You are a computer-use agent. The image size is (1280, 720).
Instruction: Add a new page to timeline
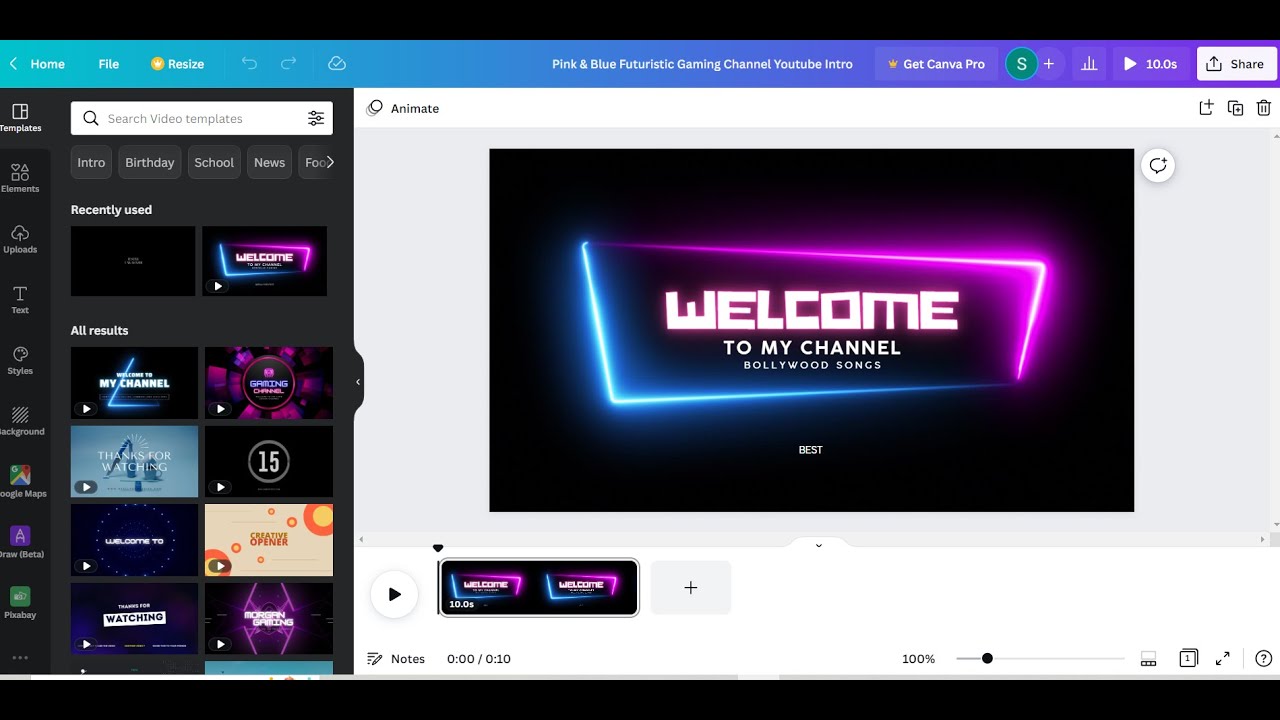691,588
